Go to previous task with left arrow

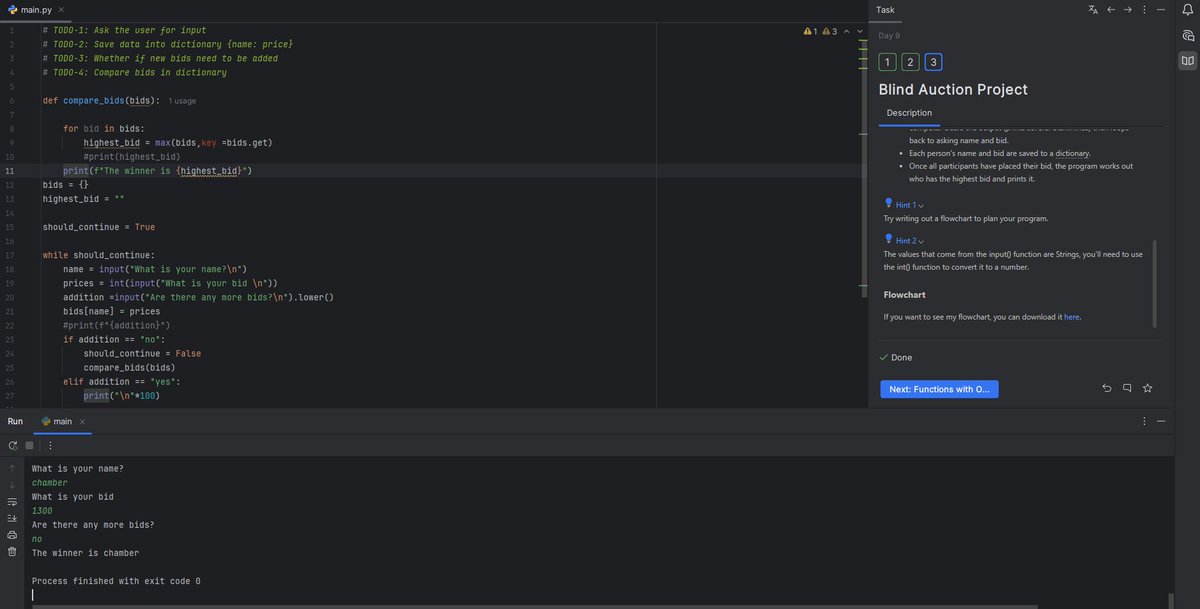1111,10
